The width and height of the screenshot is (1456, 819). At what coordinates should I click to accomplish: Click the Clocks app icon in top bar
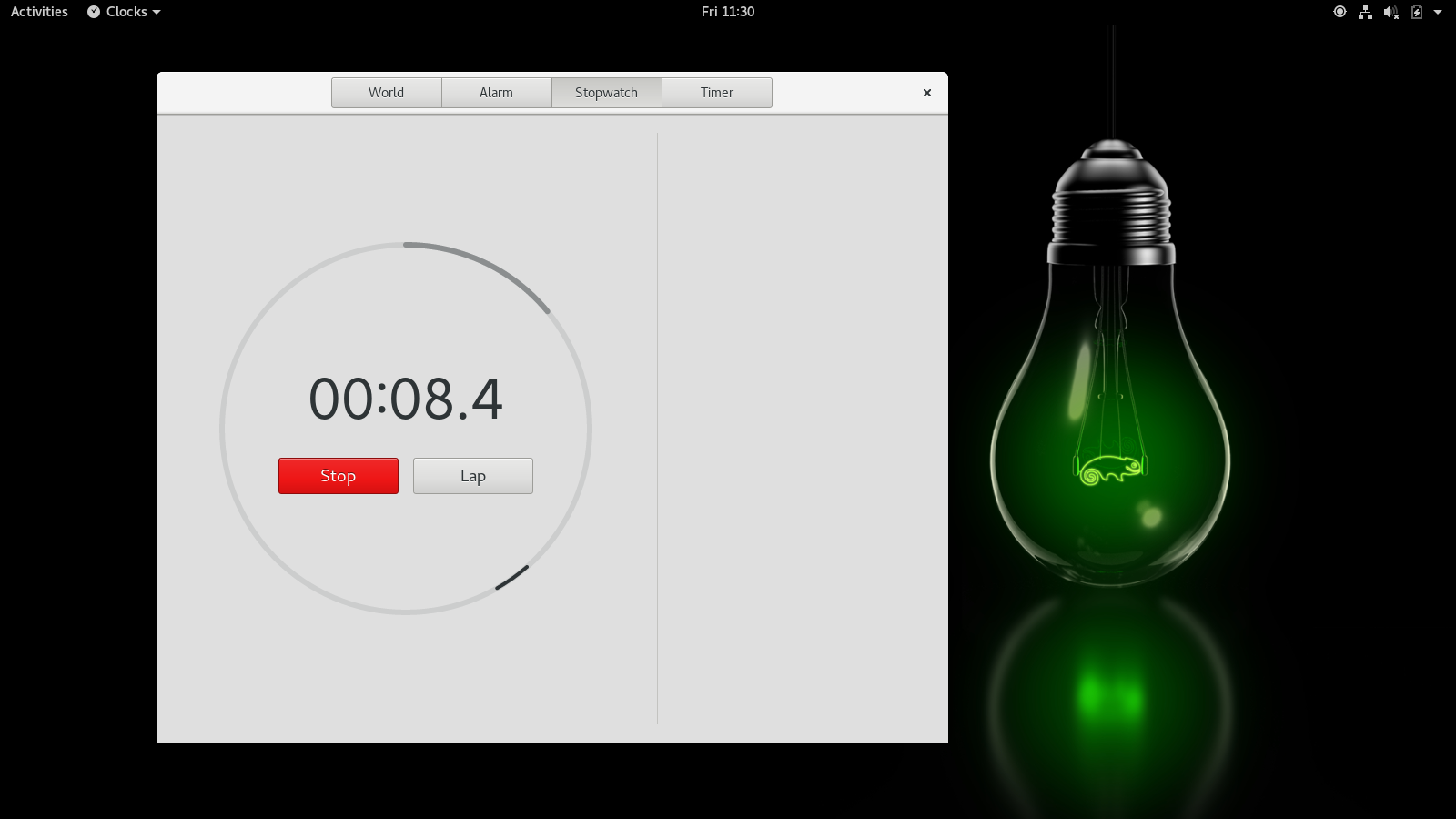94,12
